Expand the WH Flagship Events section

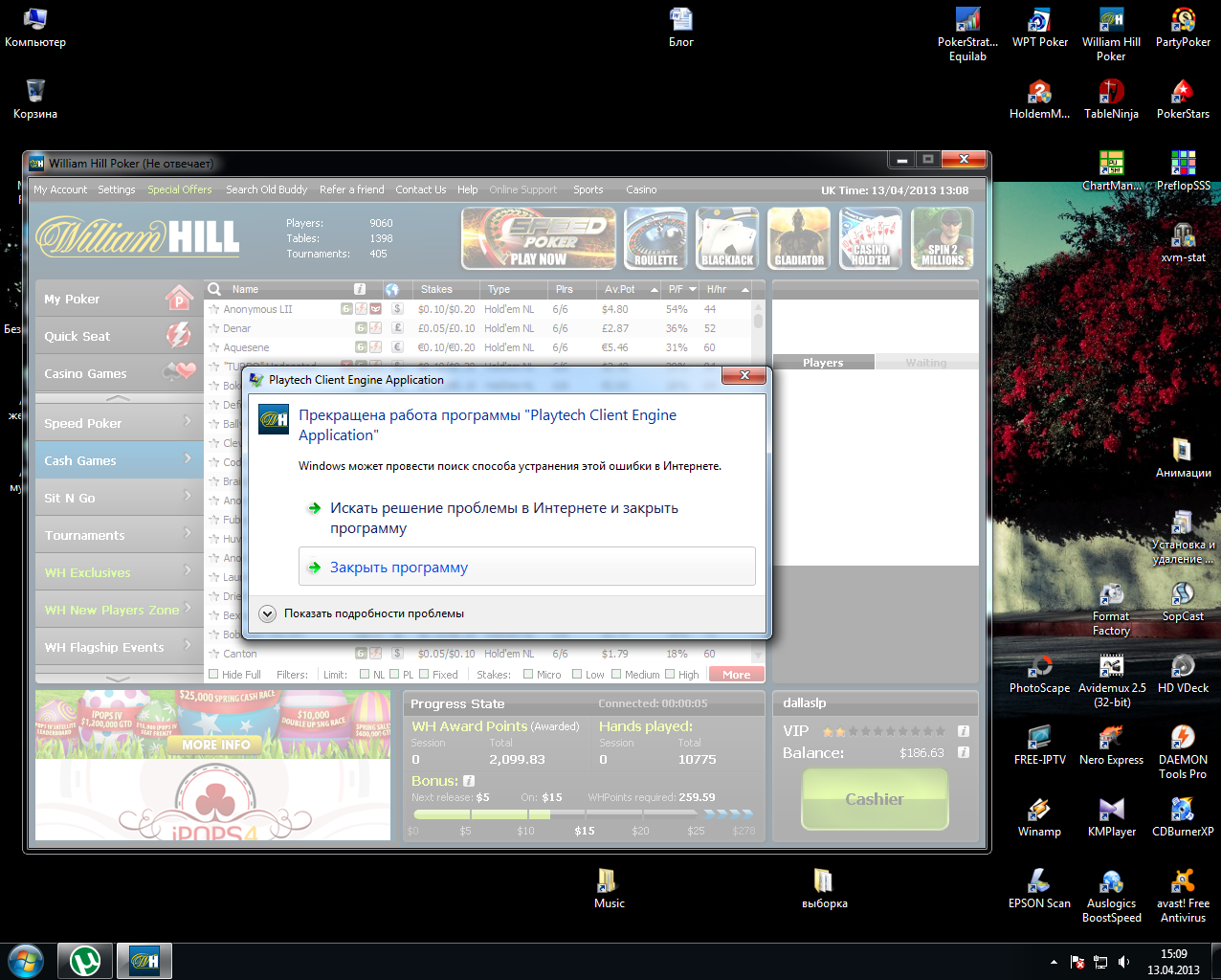click(120, 647)
